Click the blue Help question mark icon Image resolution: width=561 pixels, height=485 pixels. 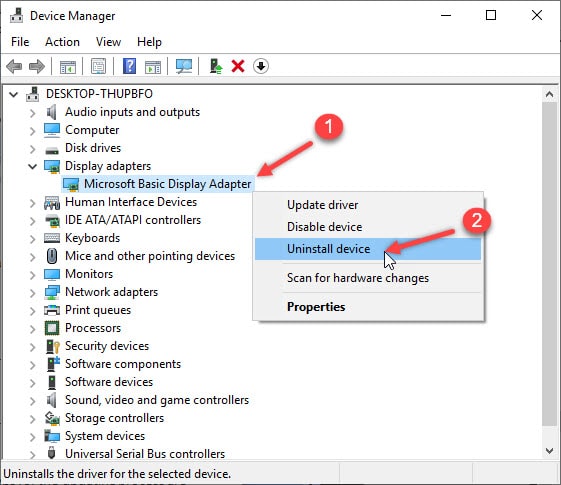pyautogui.click(x=129, y=66)
